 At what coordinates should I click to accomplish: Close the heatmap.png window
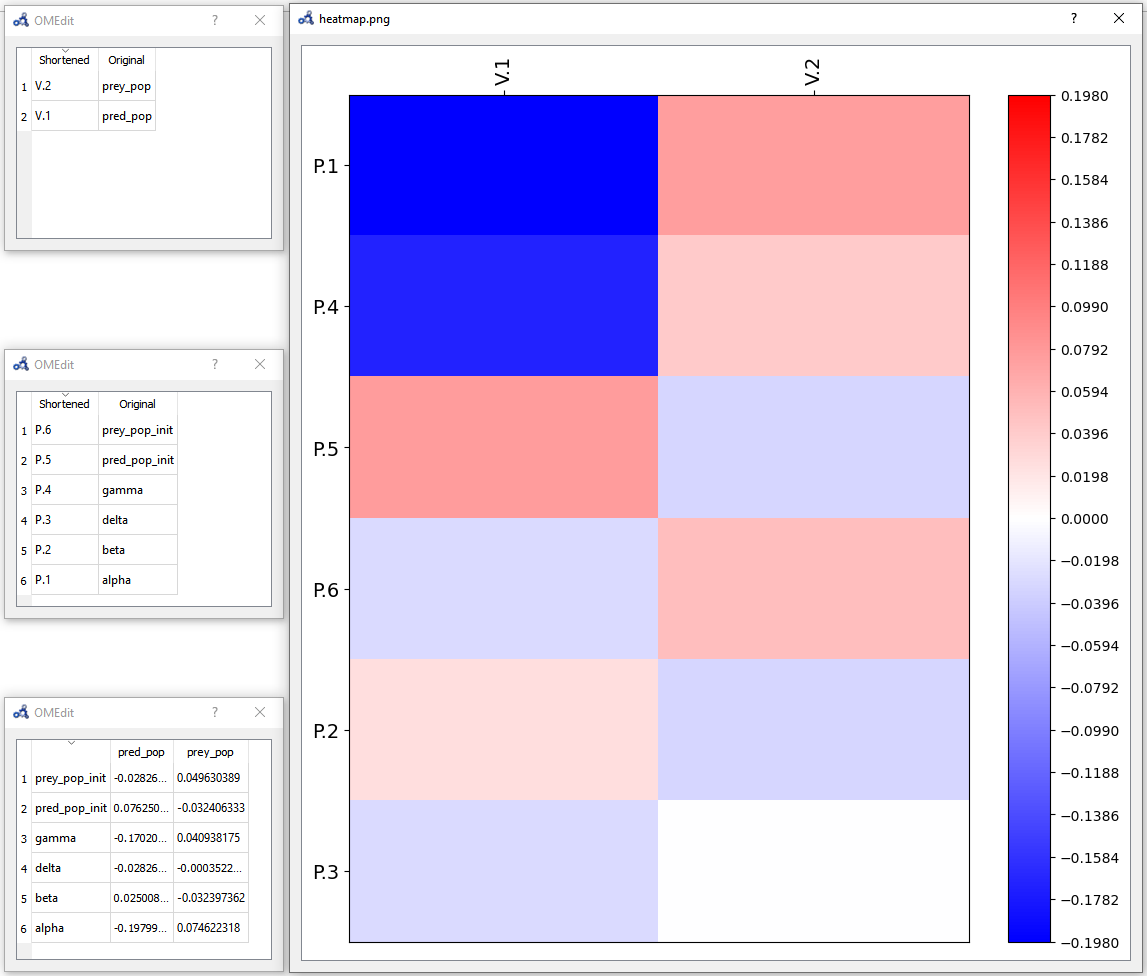[x=1118, y=18]
